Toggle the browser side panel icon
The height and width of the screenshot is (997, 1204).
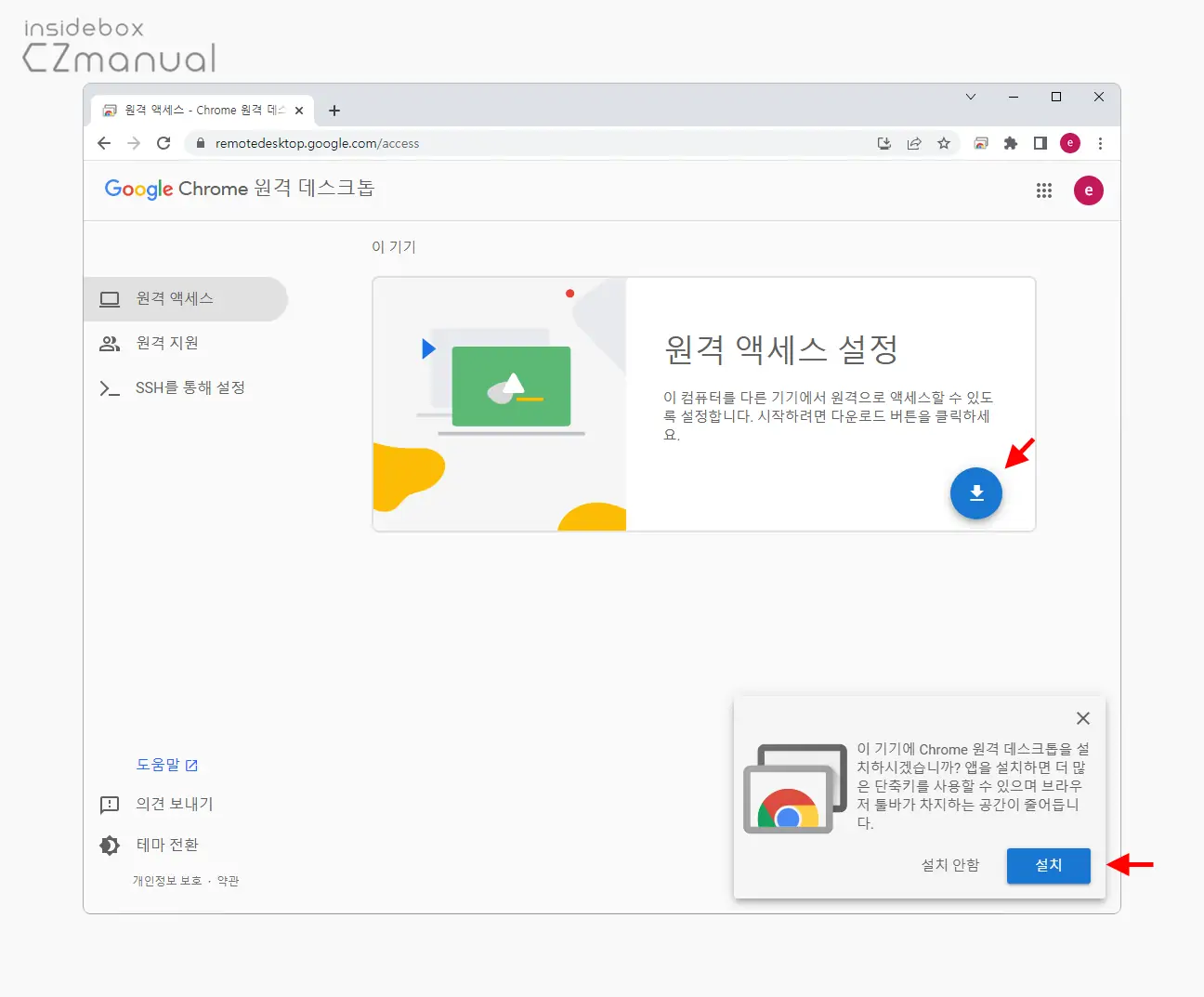(x=1040, y=143)
